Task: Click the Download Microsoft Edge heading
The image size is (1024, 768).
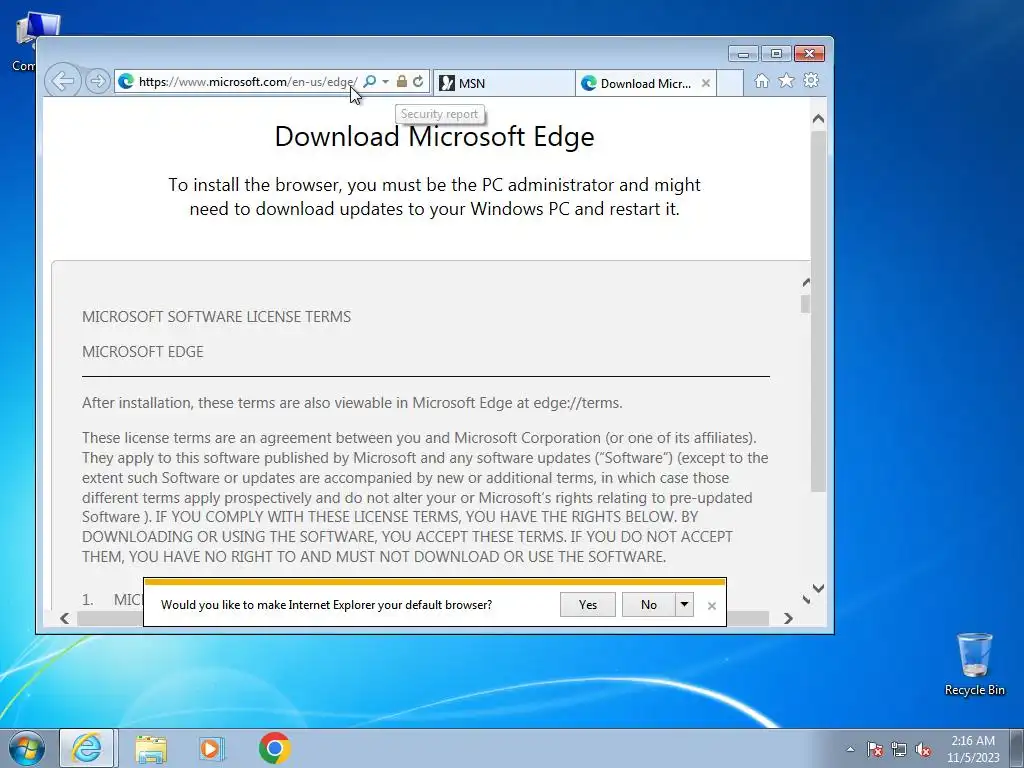Action: point(434,136)
